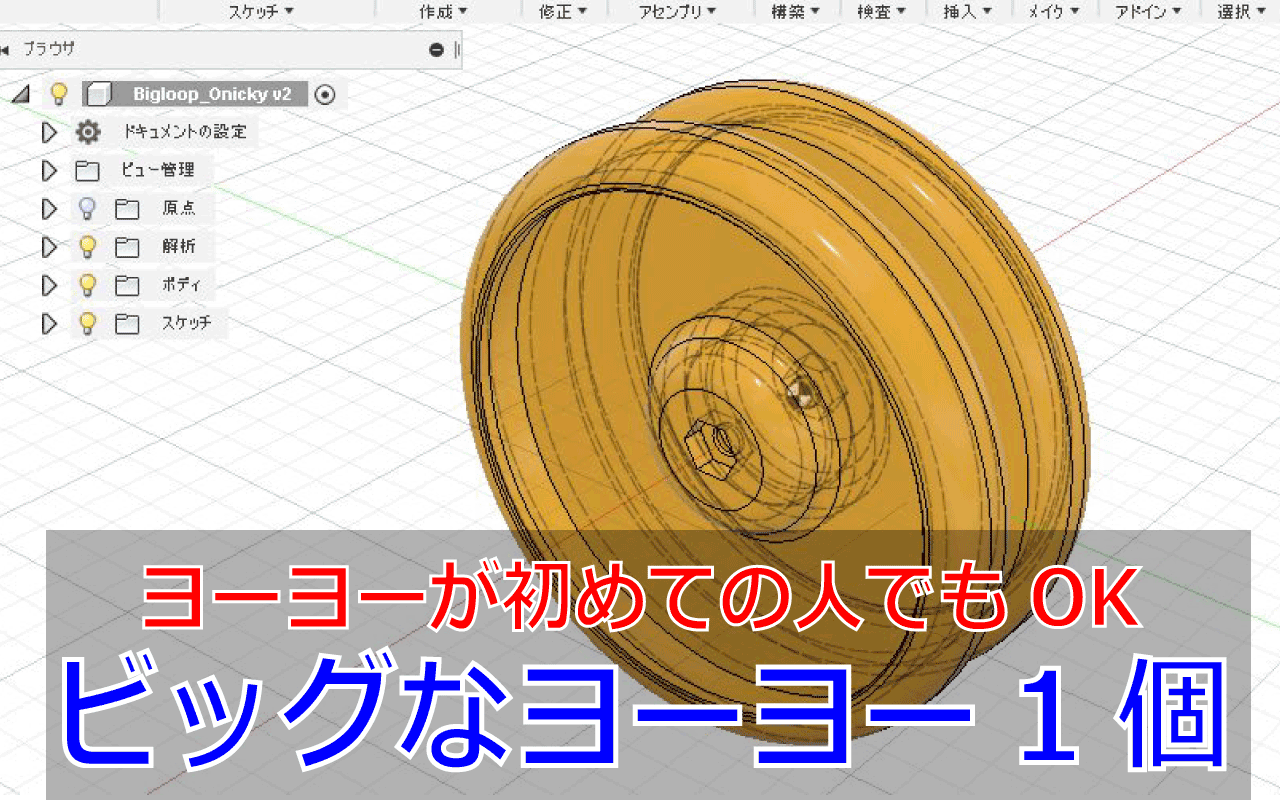The height and width of the screenshot is (800, 1280).
Task: Hide the ボディ folder via lightbulb
Action: (87, 285)
